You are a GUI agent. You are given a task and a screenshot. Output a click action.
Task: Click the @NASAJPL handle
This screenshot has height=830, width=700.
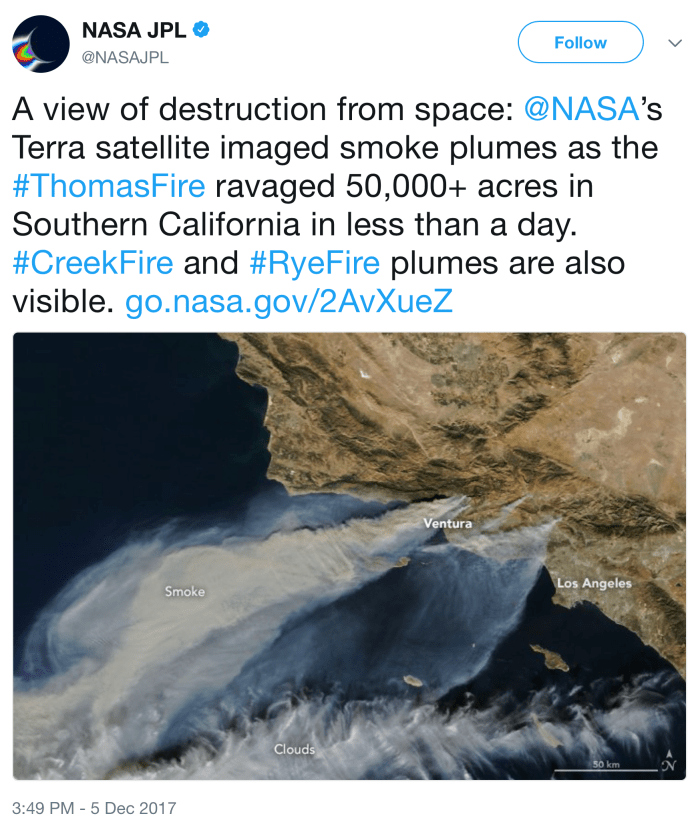(x=124, y=57)
